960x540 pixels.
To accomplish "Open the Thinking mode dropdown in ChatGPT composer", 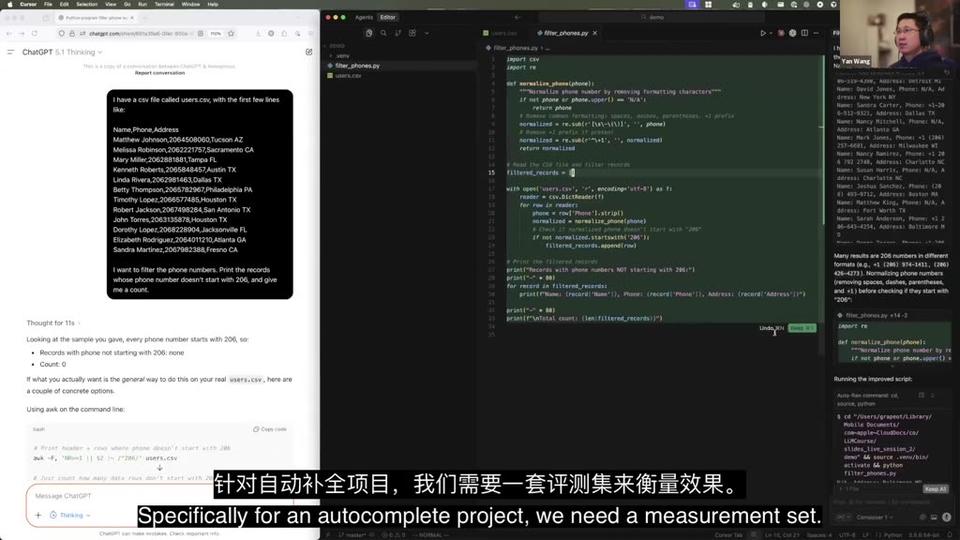I will [x=70, y=516].
